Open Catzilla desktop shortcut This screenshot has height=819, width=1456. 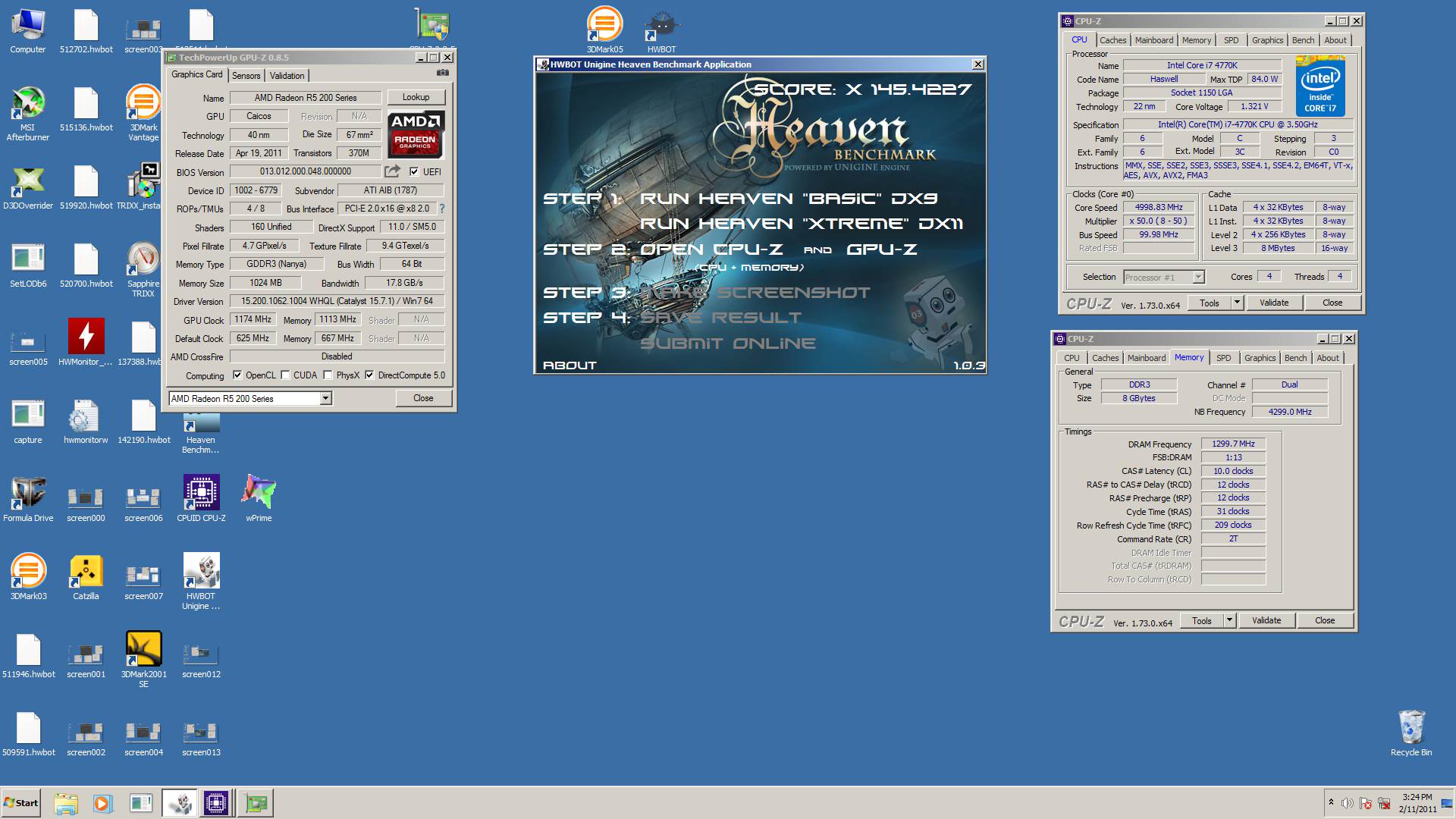click(x=86, y=577)
